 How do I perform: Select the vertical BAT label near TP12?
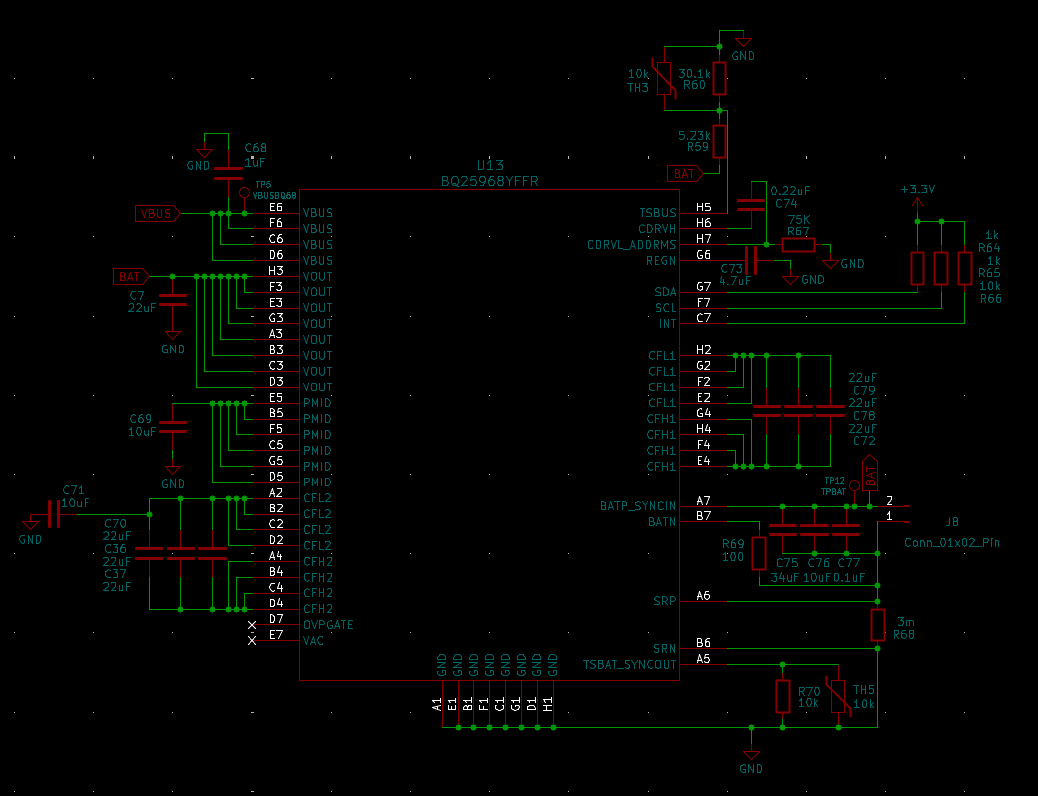pos(870,473)
